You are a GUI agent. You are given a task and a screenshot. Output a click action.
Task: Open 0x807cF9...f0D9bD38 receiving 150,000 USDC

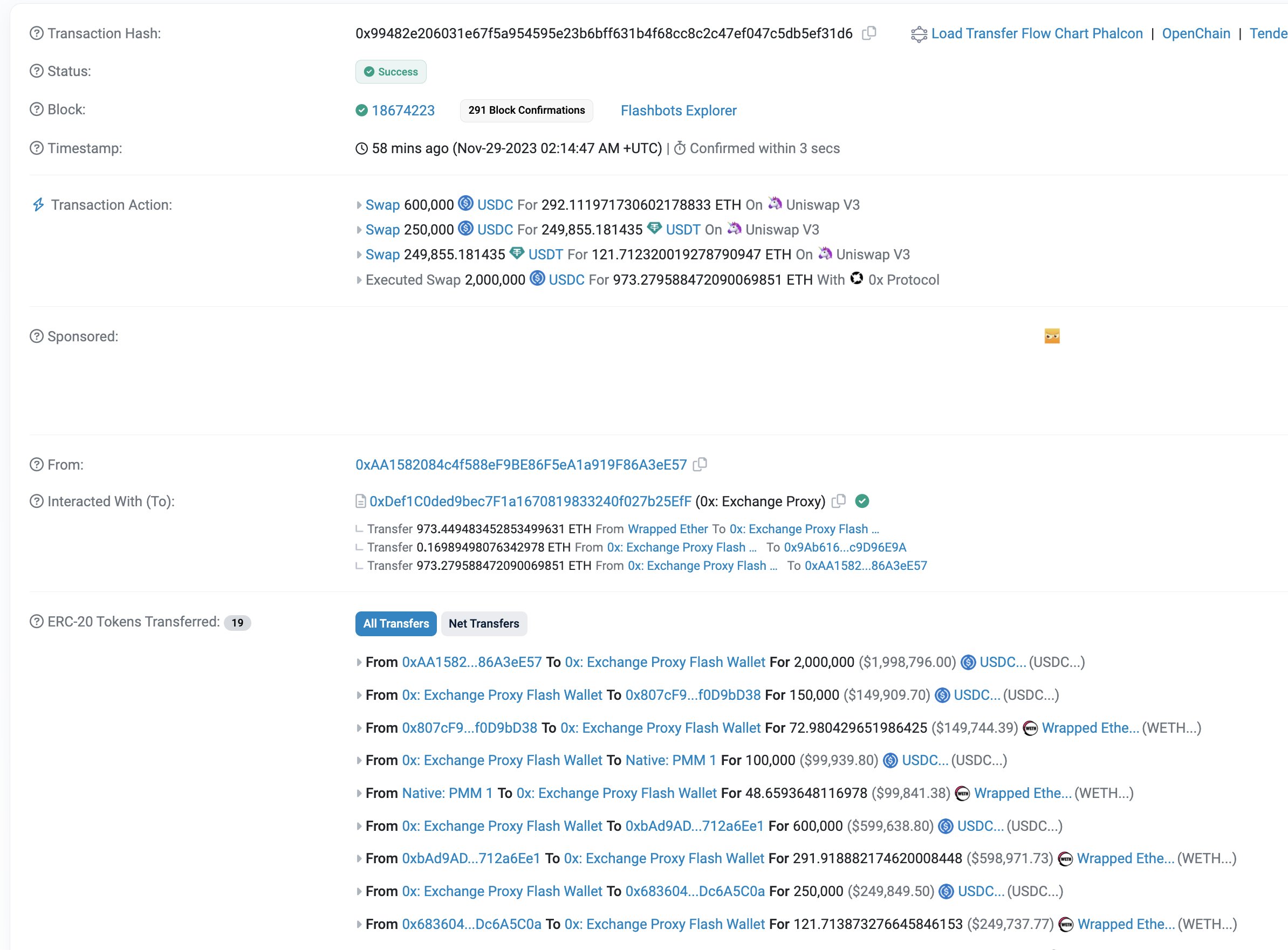[693, 696]
